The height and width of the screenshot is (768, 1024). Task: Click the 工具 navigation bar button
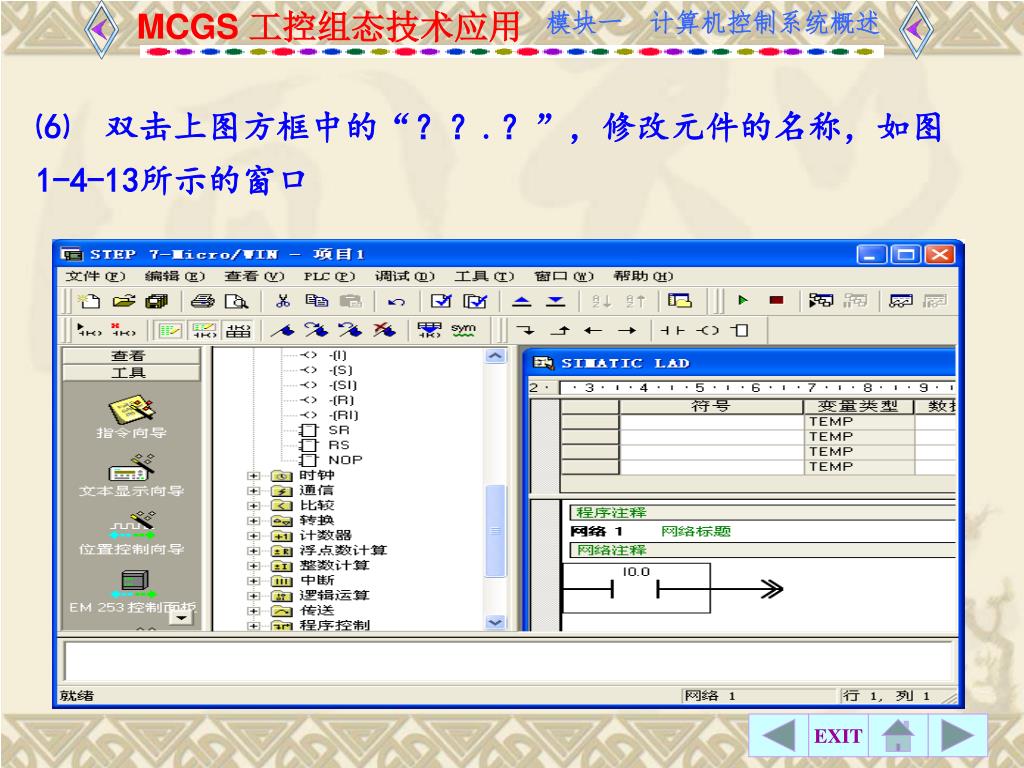point(131,373)
